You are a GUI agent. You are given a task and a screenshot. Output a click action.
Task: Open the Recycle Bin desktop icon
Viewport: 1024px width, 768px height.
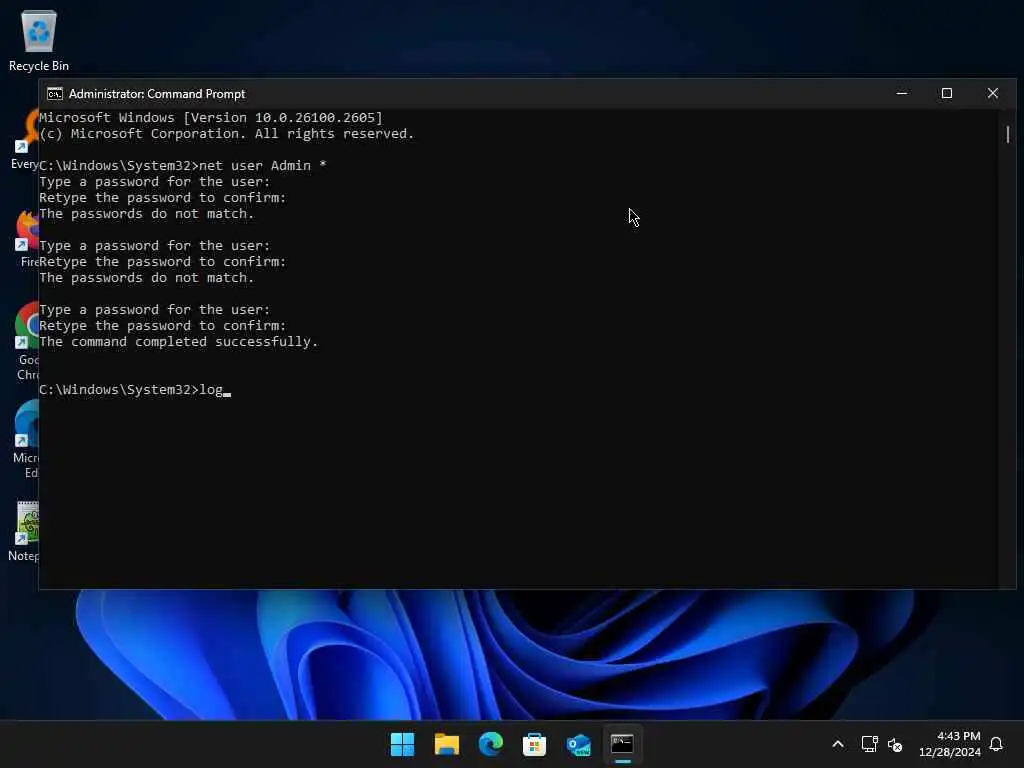coord(39,40)
